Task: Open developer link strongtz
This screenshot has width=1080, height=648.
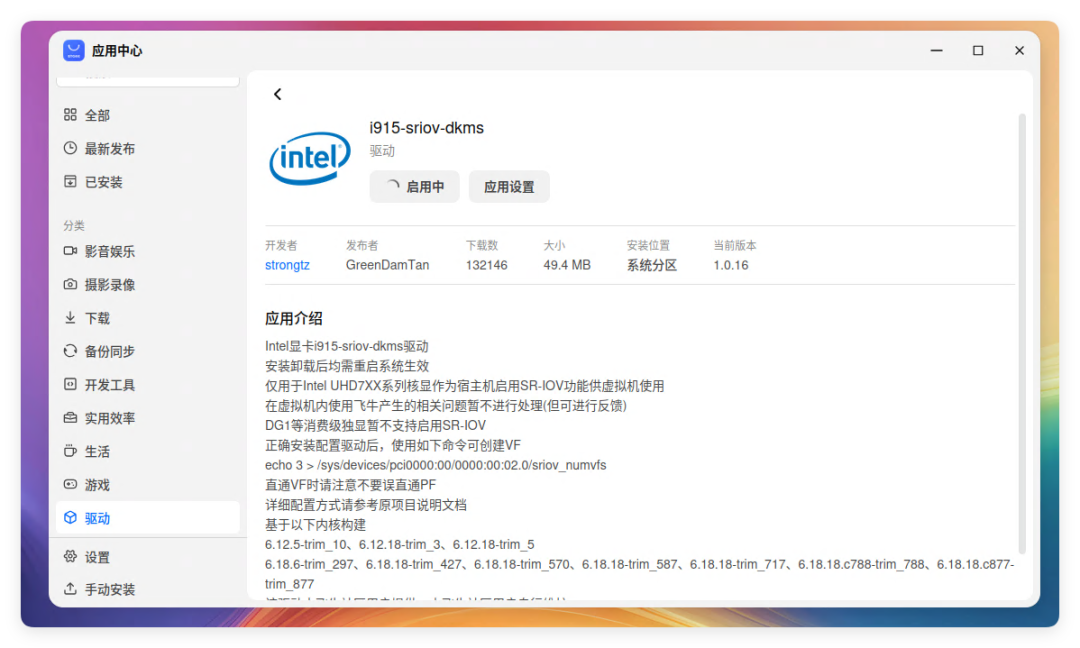Action: 287,265
